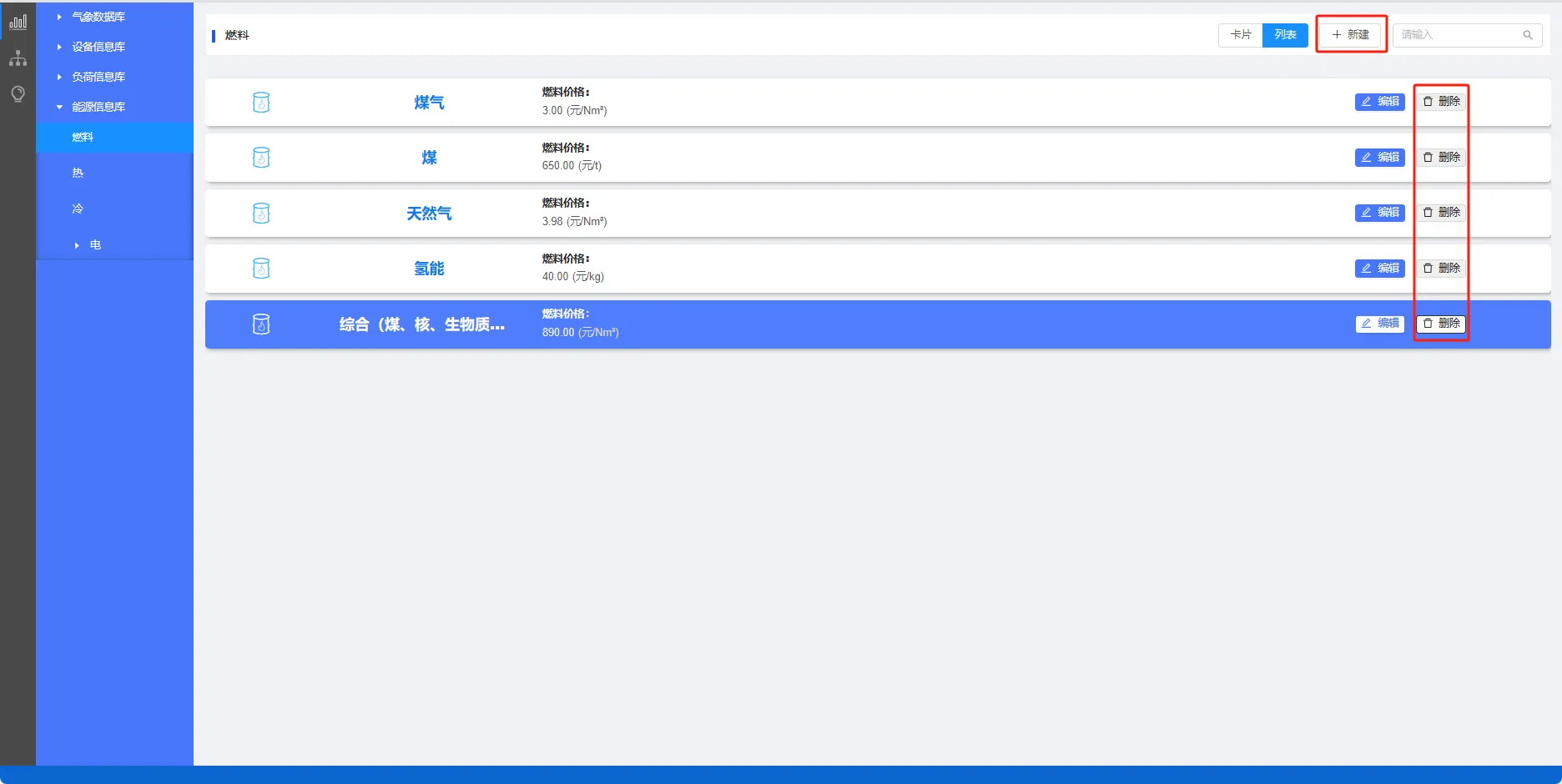Edit the 氢能 fuel entry
Image resolution: width=1562 pixels, height=784 pixels.
(x=1380, y=269)
